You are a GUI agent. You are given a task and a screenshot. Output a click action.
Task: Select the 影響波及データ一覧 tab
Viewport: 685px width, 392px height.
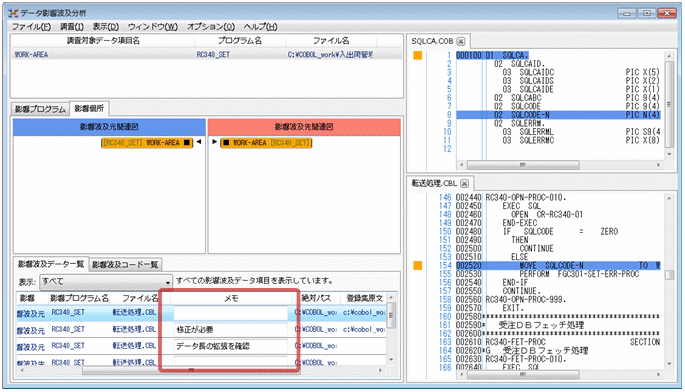pyautogui.click(x=51, y=264)
